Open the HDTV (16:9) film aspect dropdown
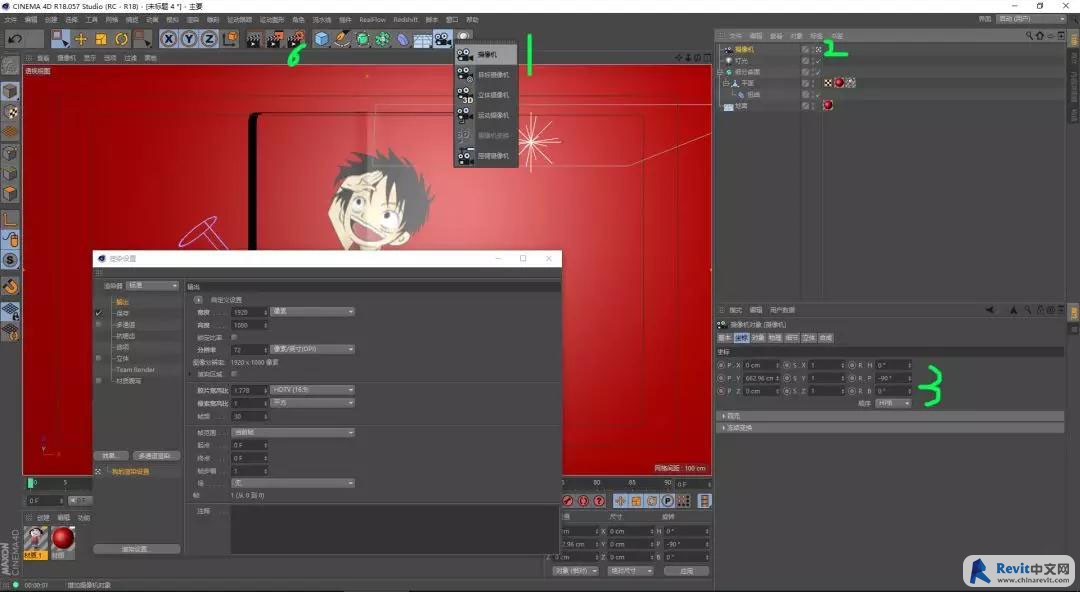 tap(312, 390)
